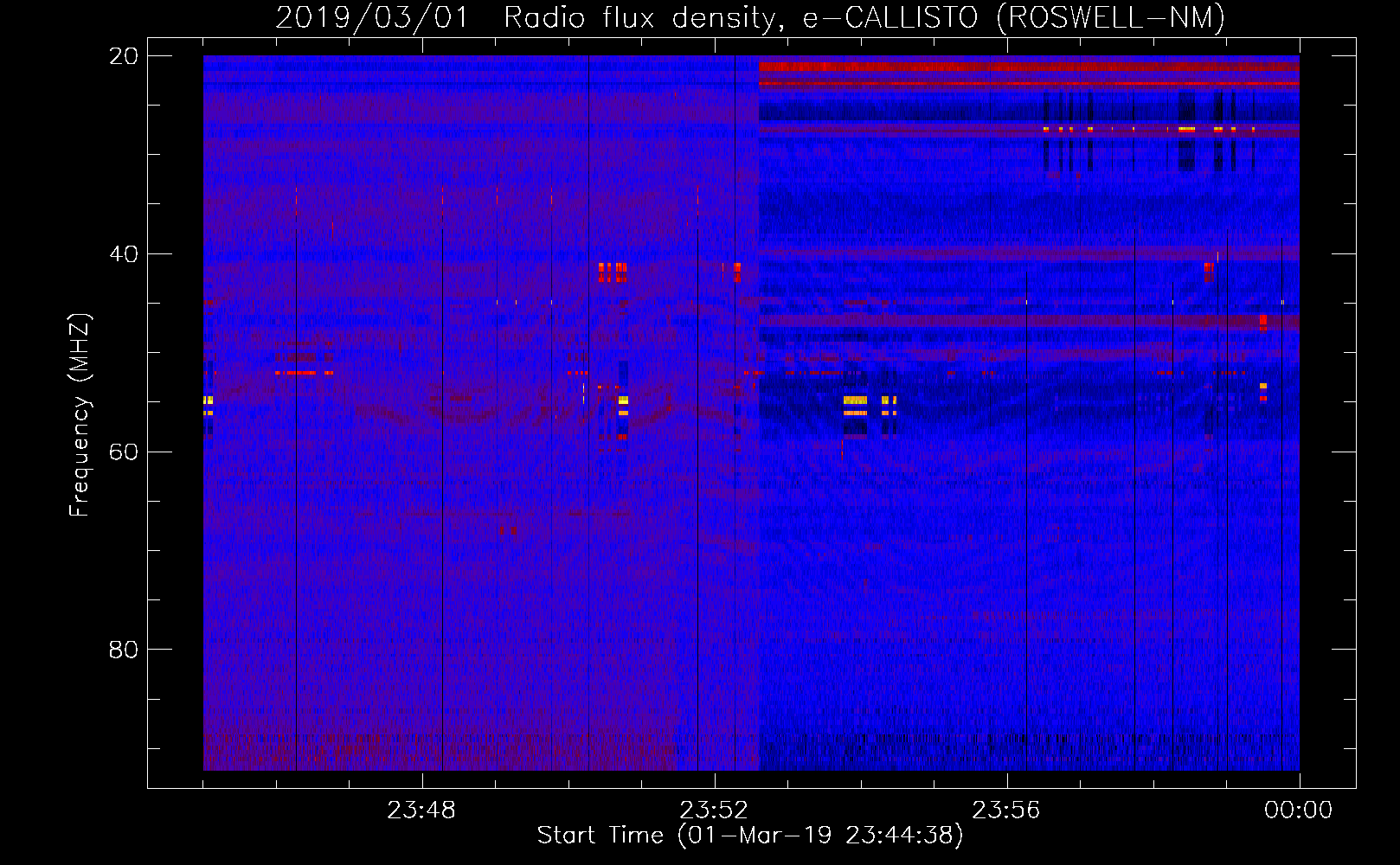
Task: Click the '00:00' time tick label
Action: pos(1299,811)
